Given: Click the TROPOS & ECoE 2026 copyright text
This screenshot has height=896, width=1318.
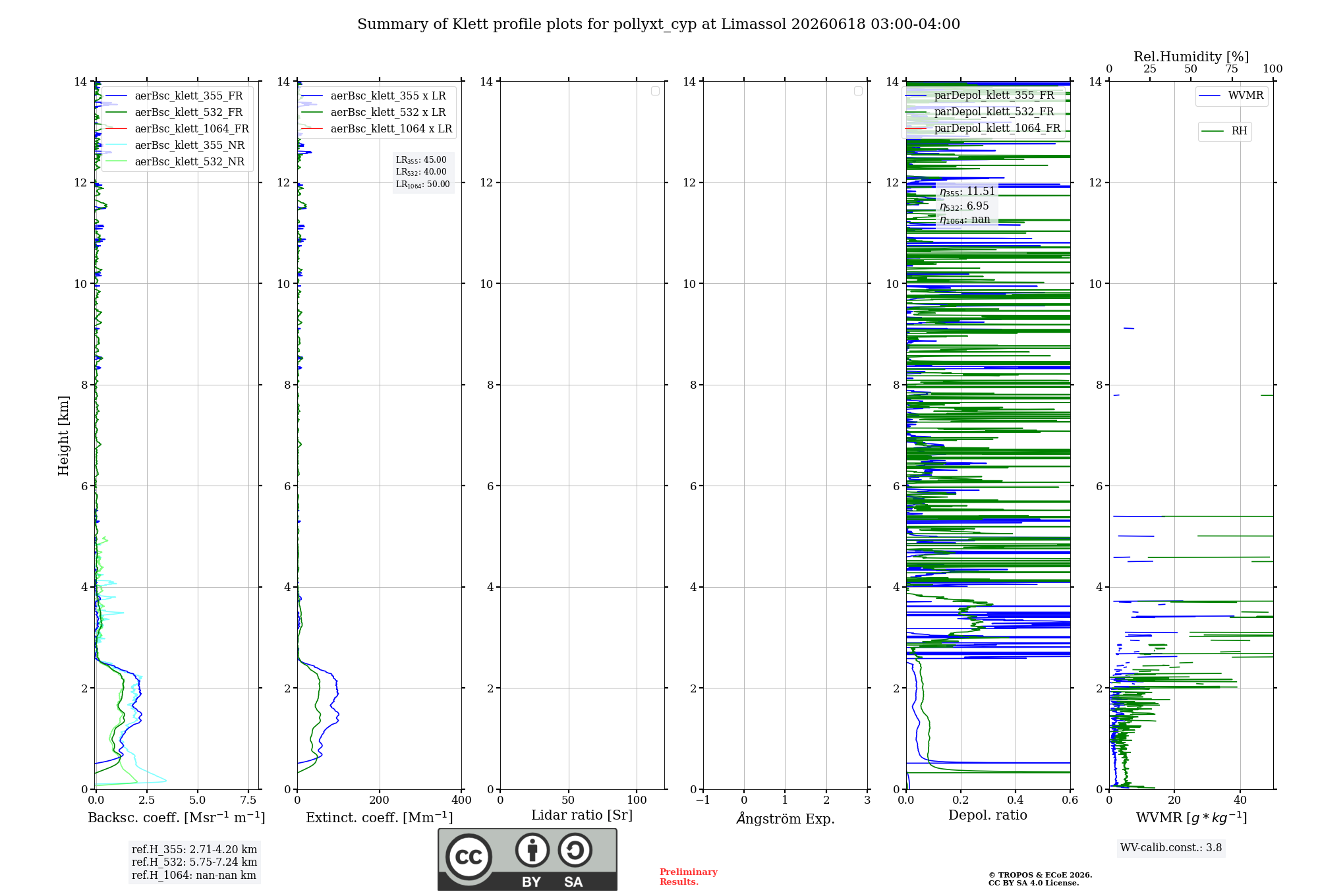Looking at the screenshot, I should (1041, 875).
